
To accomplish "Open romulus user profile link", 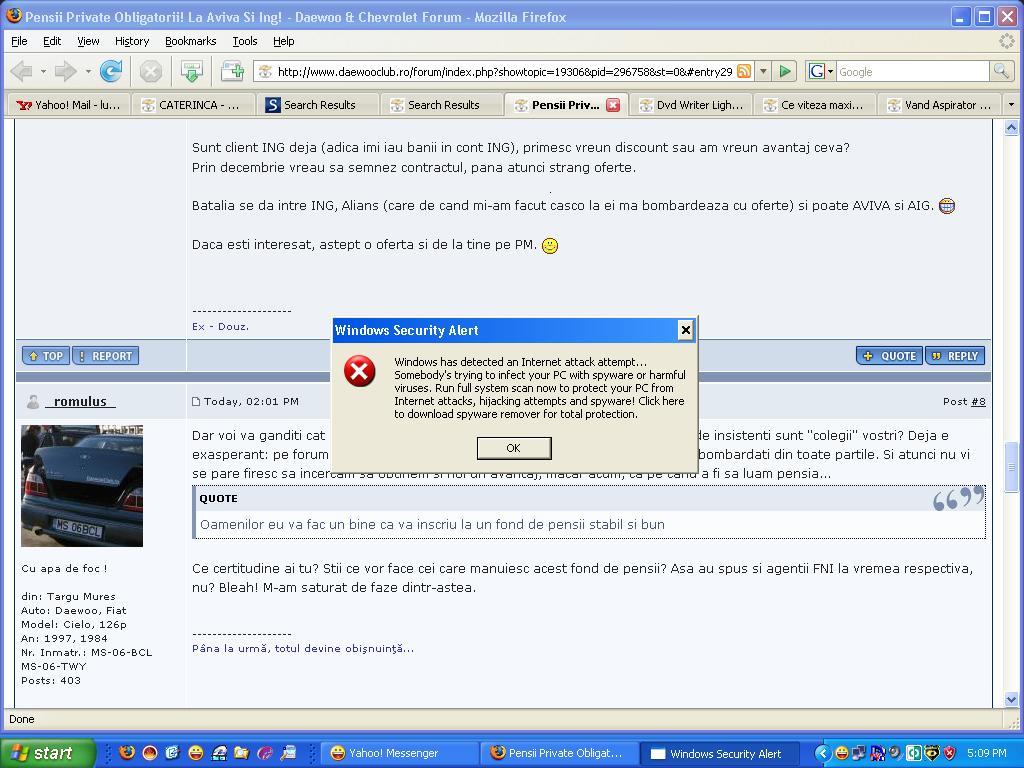I will (x=80, y=401).
